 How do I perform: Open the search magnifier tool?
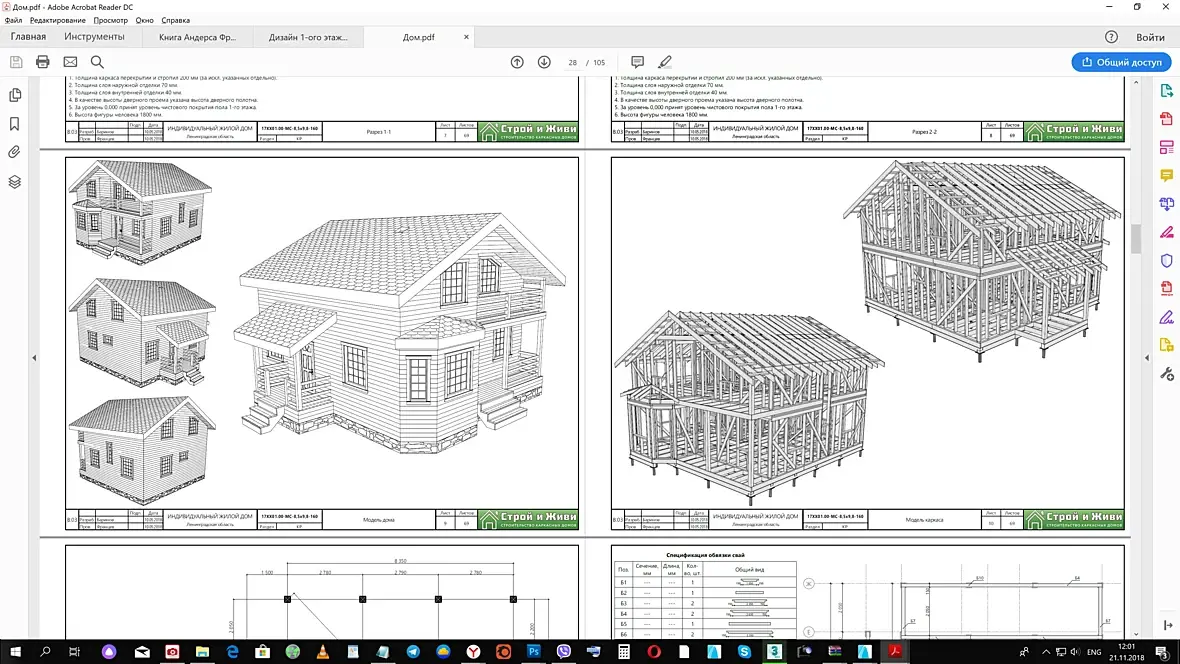(x=97, y=62)
